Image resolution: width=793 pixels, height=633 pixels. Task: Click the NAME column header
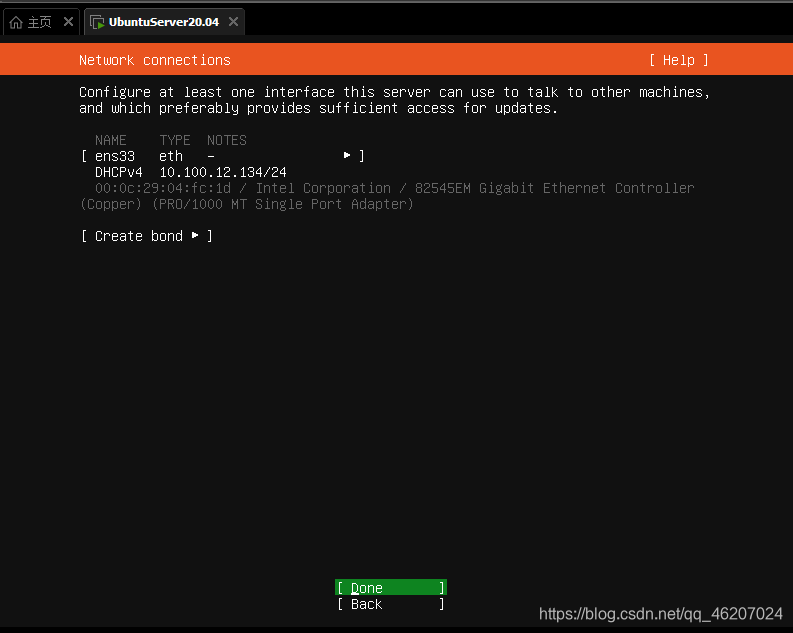[111, 140]
